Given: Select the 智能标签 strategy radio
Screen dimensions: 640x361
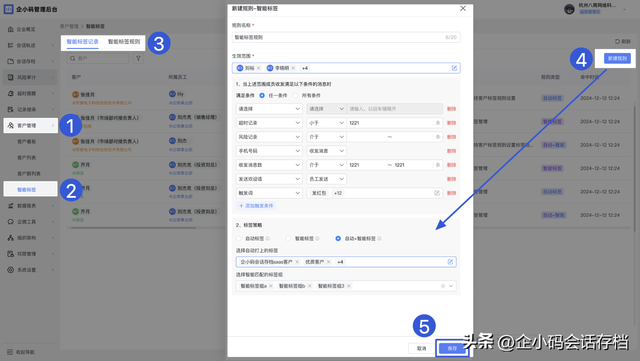Looking at the screenshot, I should point(289,238).
